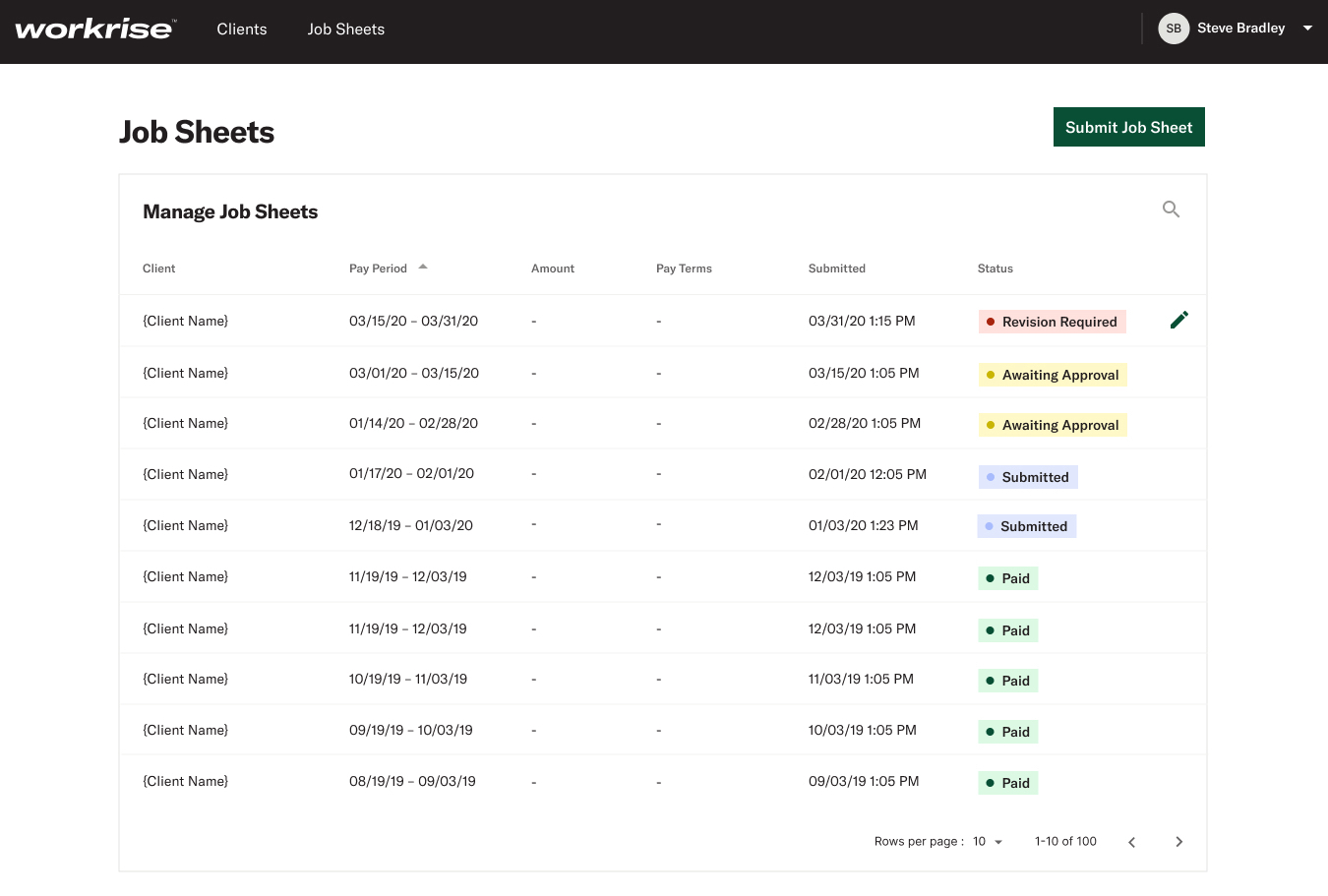Go to previous page with left chevron
1328x896 pixels.
coord(1131,842)
